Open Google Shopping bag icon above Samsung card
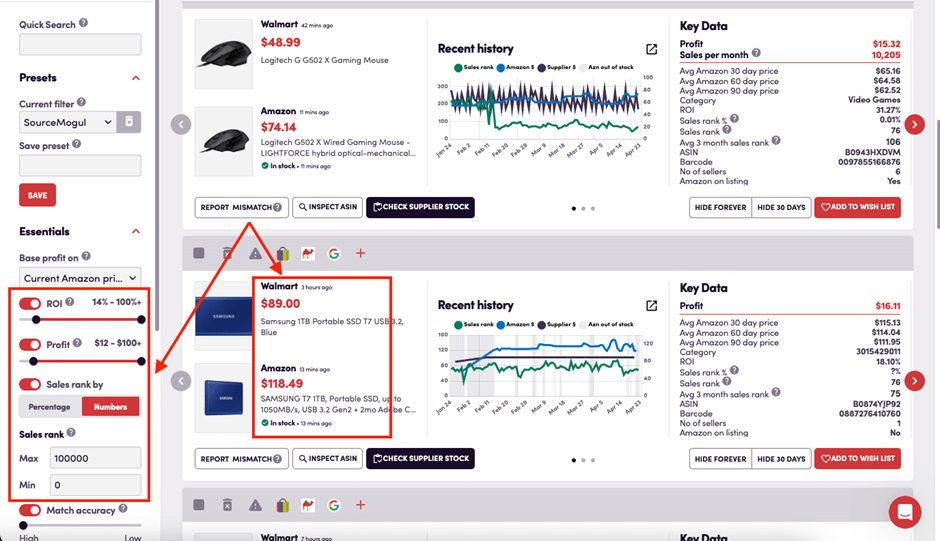 pos(283,254)
